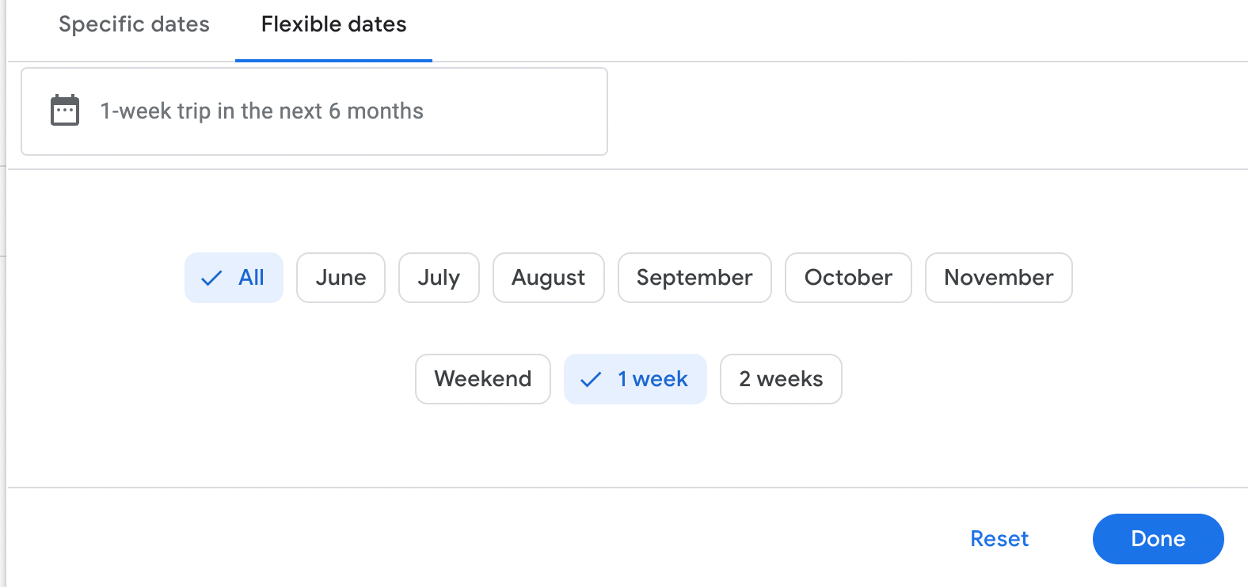This screenshot has width=1248, height=588.
Task: Change trip duration to 2 weeks
Action: pyautogui.click(x=781, y=380)
